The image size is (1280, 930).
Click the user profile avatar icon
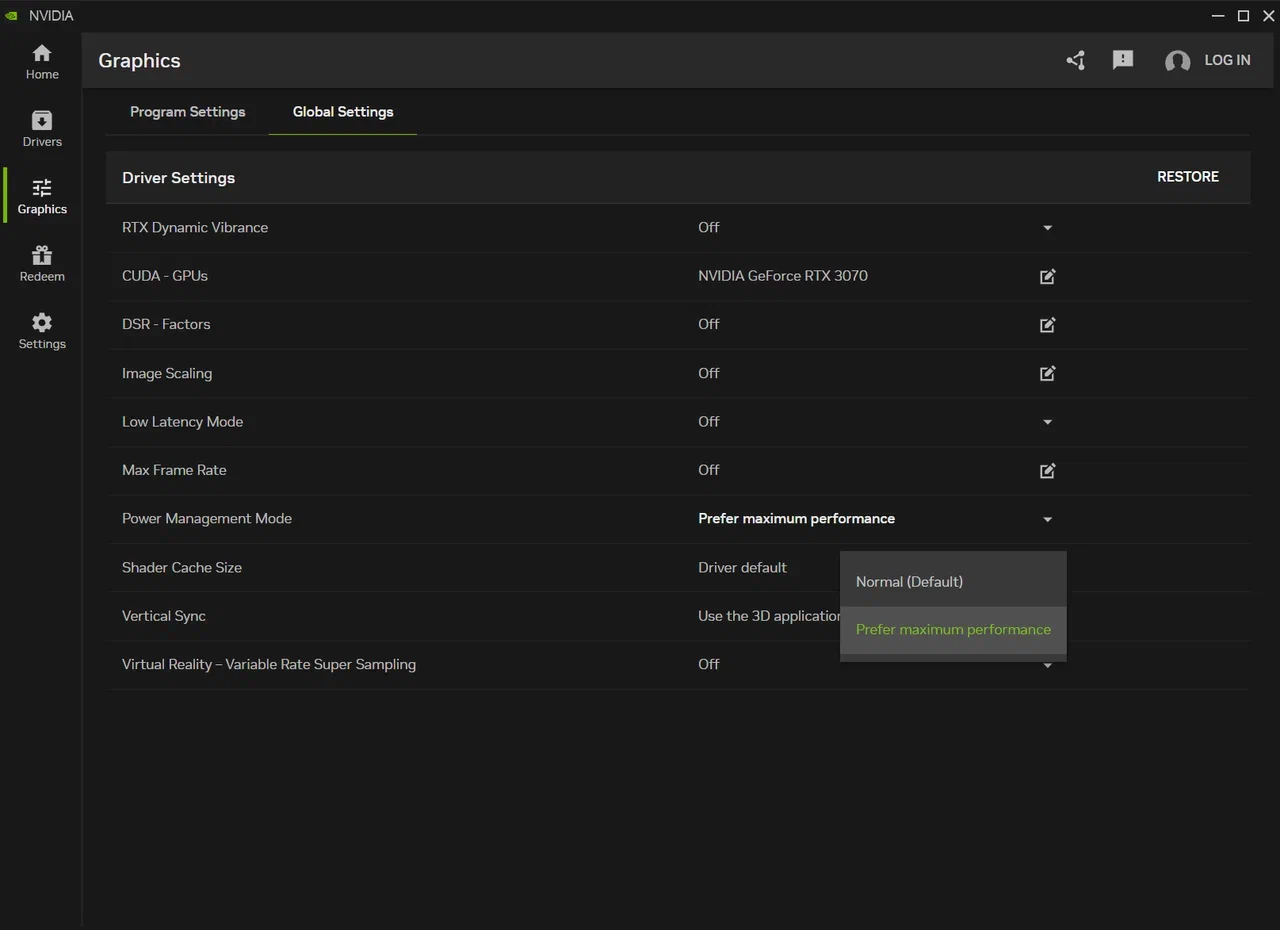coord(1177,61)
